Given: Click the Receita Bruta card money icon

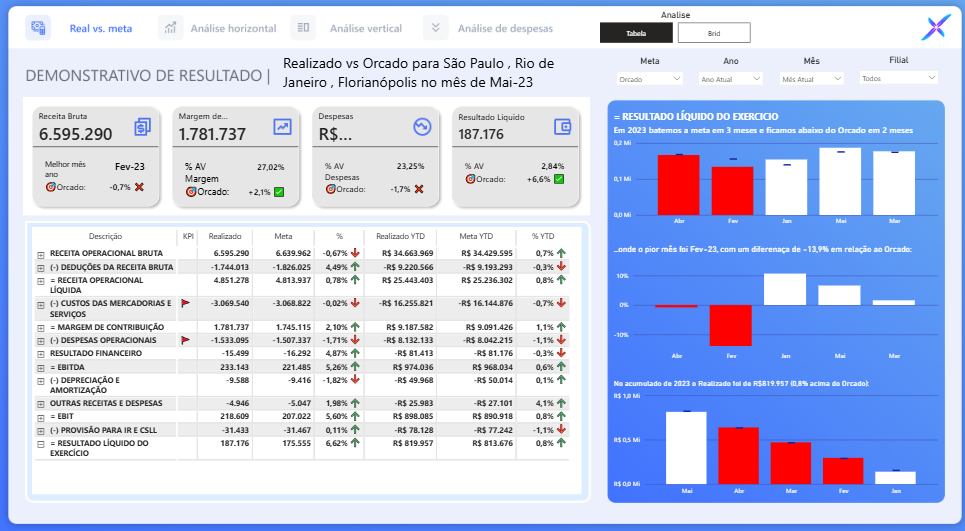Looking at the screenshot, I should 142,127.
